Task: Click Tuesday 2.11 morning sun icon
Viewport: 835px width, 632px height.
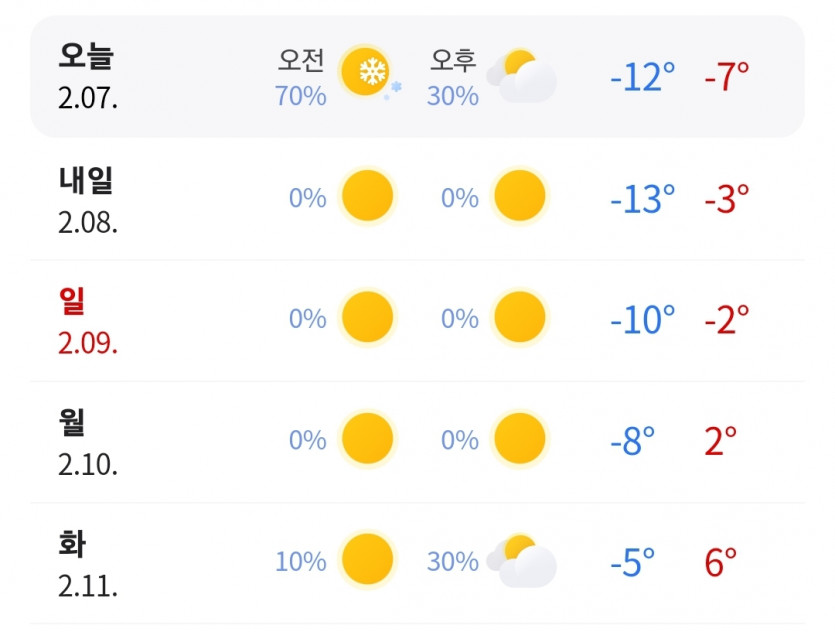Action: click(x=367, y=560)
